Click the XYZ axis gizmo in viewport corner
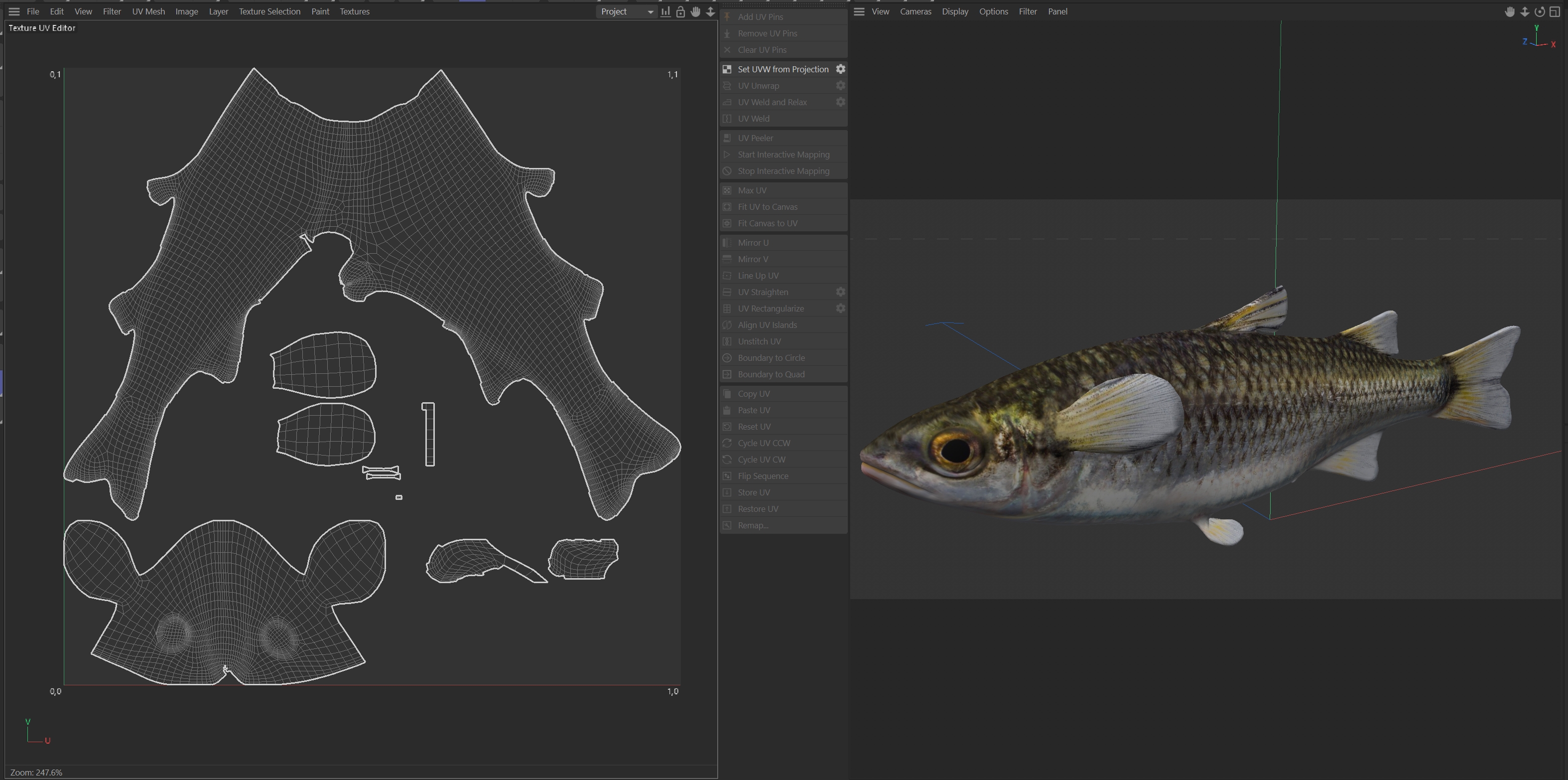The width and height of the screenshot is (1568, 780). pyautogui.click(x=1538, y=39)
